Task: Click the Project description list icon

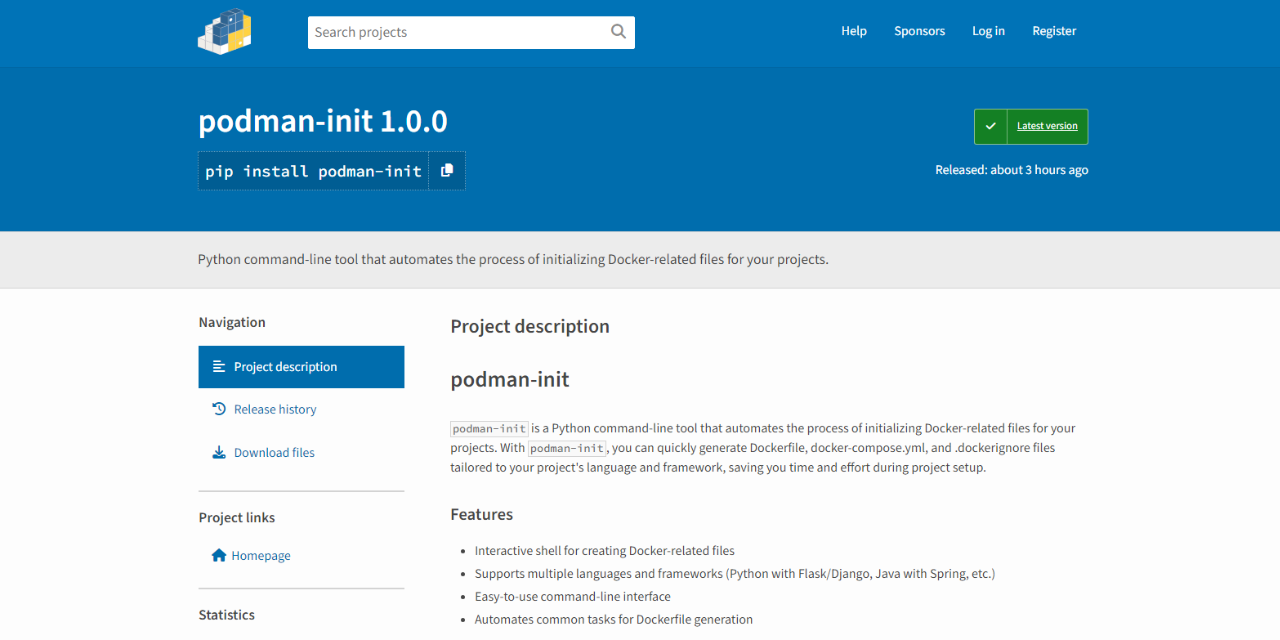Action: point(219,367)
